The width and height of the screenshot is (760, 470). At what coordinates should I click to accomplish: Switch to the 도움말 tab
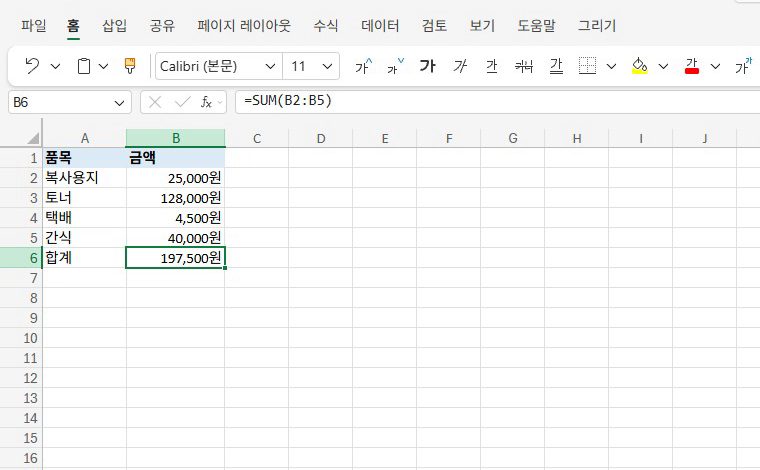(x=536, y=26)
